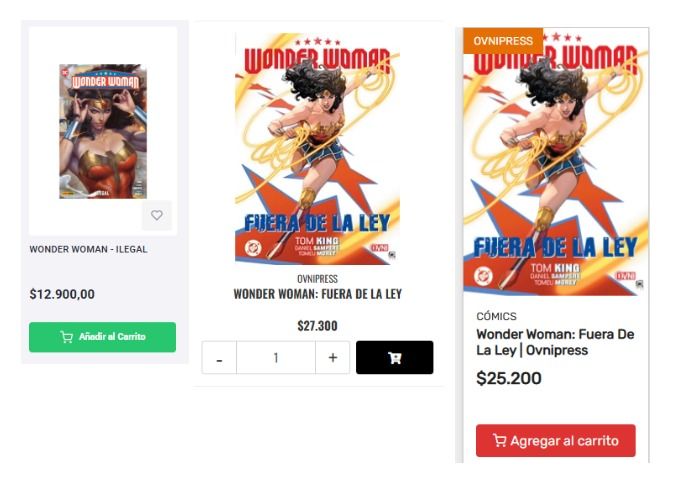Screen dimensions: 673x493
Task: Click OVNIPRESS brand label above middle title
Action: pos(318,279)
